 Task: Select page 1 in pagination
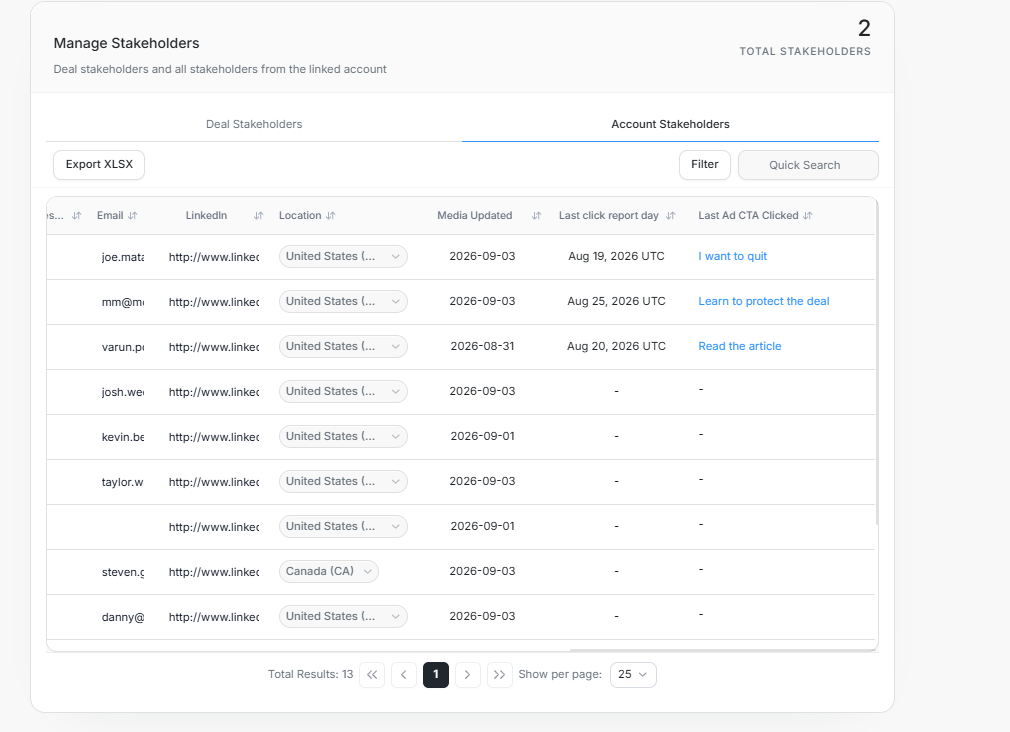pos(436,675)
